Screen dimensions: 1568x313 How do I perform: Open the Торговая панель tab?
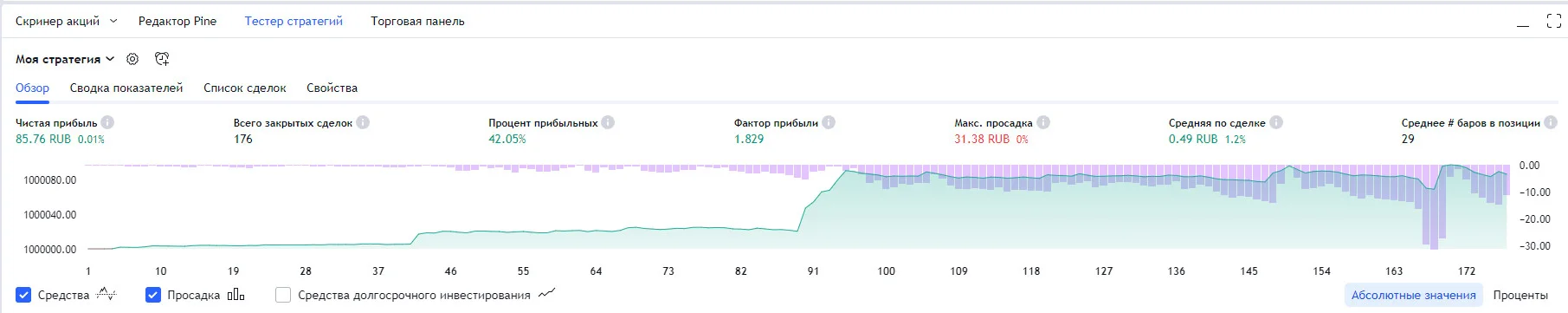pos(417,21)
